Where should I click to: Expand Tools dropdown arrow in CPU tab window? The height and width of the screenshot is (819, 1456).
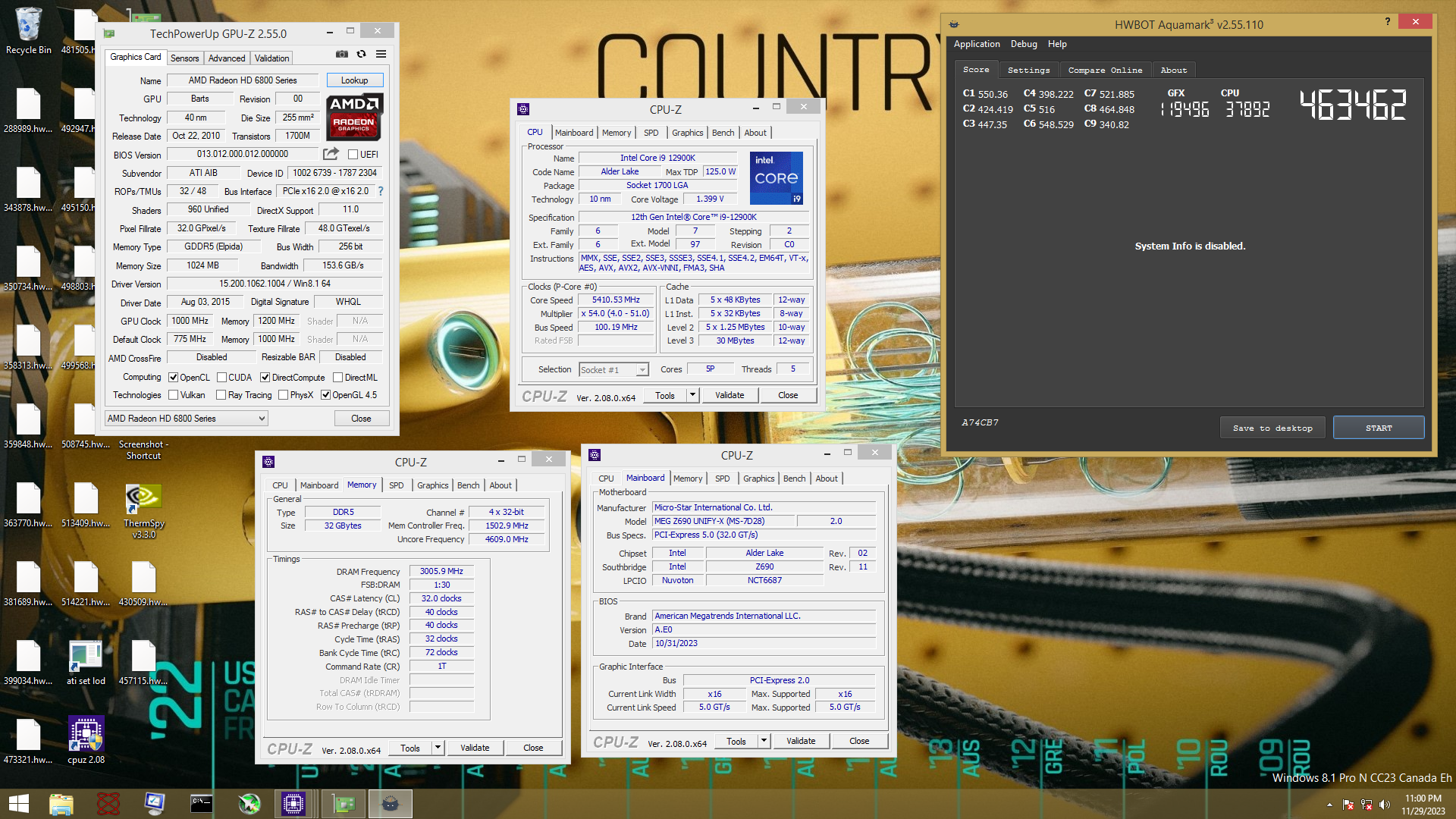tap(692, 395)
